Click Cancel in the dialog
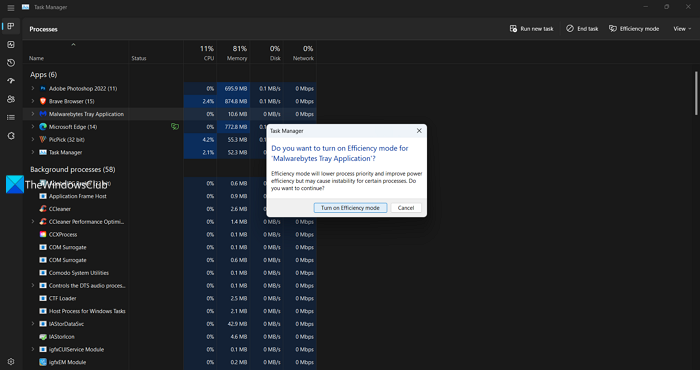The height and width of the screenshot is (370, 700). click(x=406, y=208)
